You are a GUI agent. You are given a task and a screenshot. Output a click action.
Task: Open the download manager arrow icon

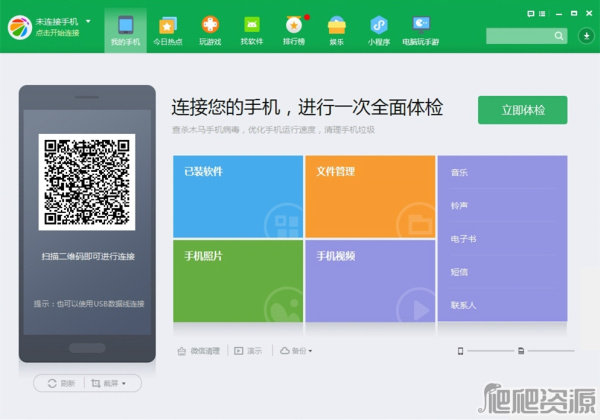pos(588,36)
